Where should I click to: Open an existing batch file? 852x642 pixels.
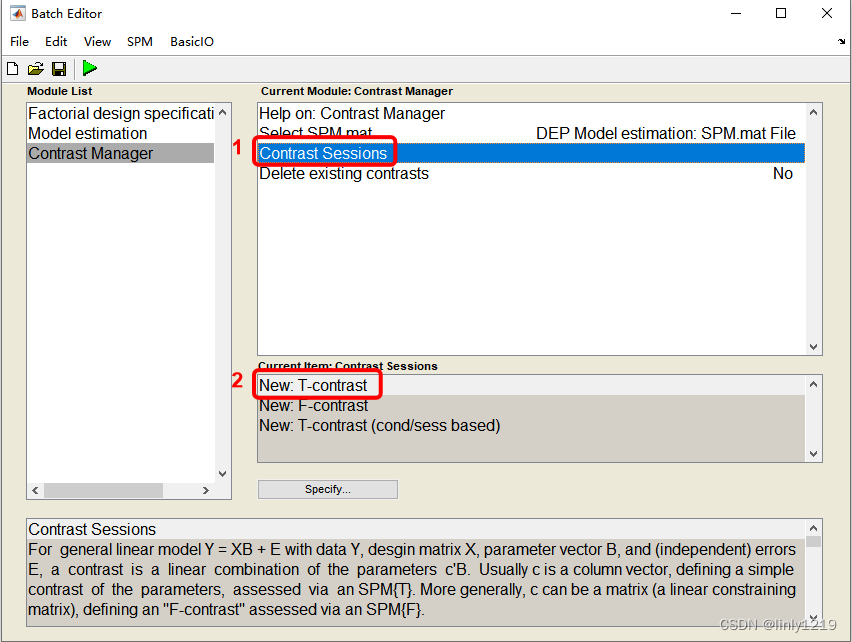tap(35, 68)
